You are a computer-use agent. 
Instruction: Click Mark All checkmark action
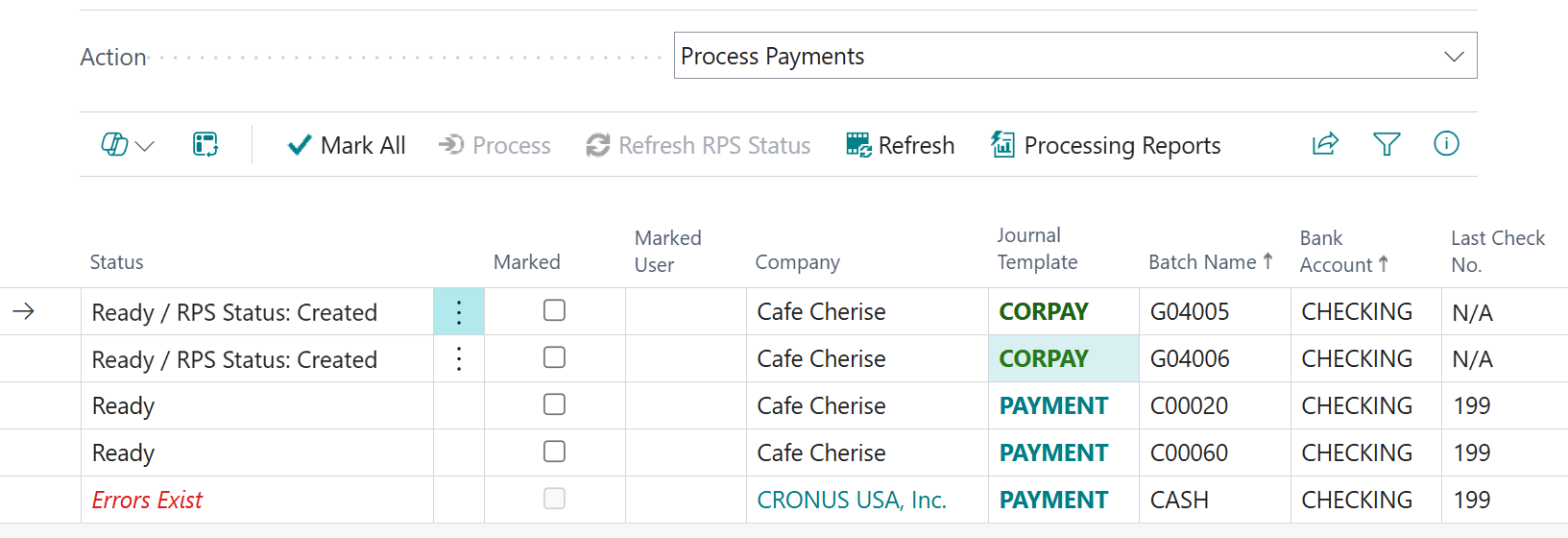tap(347, 145)
